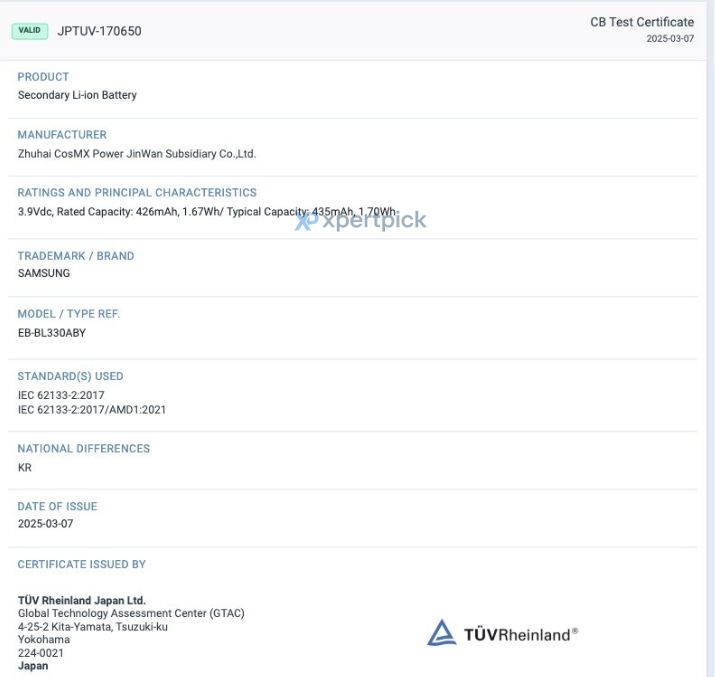Screen dimensions: 715x677
Task: Click the KR national differences value
Action: [x=25, y=467]
